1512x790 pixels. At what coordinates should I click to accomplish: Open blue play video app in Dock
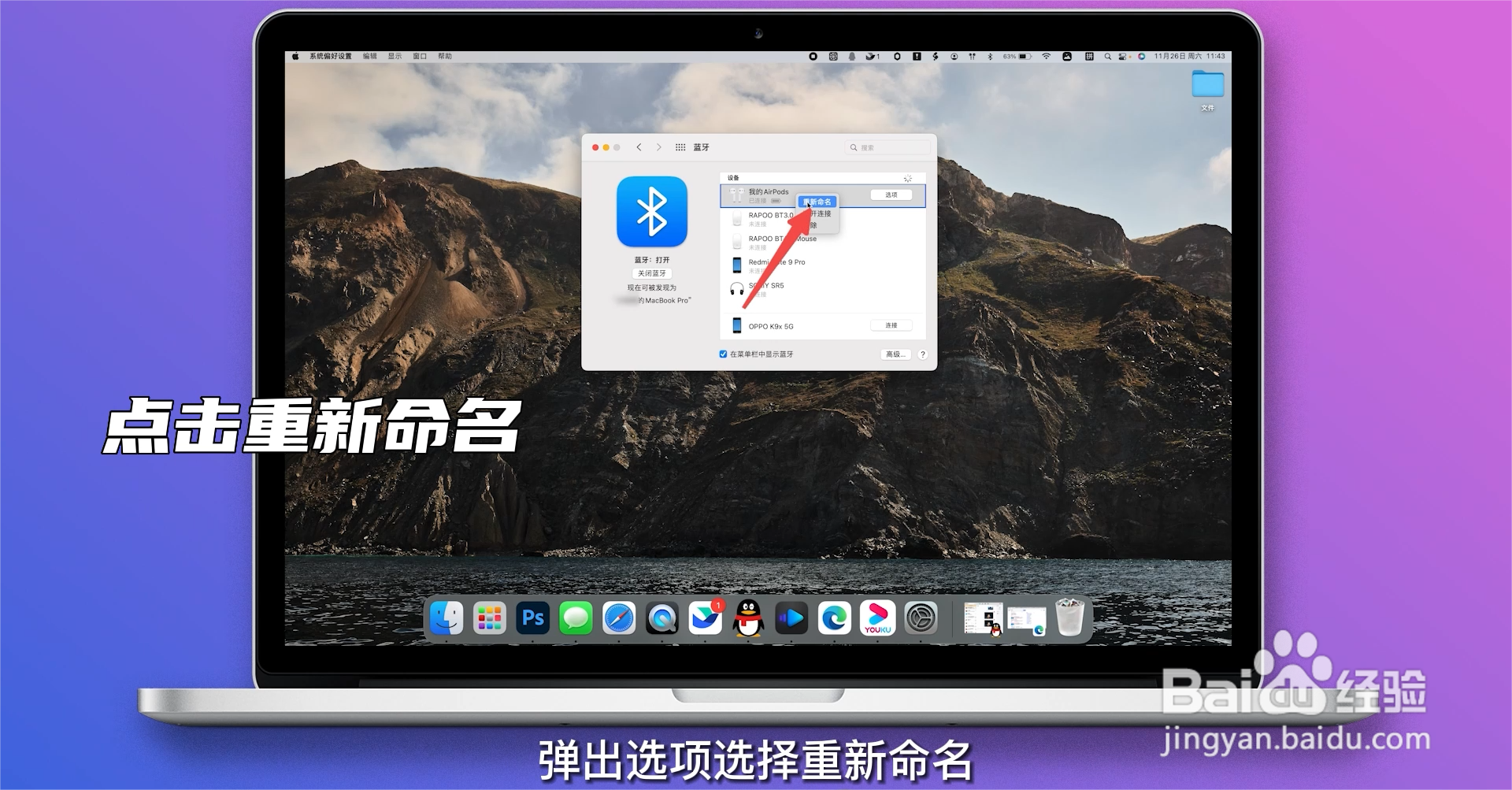[x=791, y=618]
